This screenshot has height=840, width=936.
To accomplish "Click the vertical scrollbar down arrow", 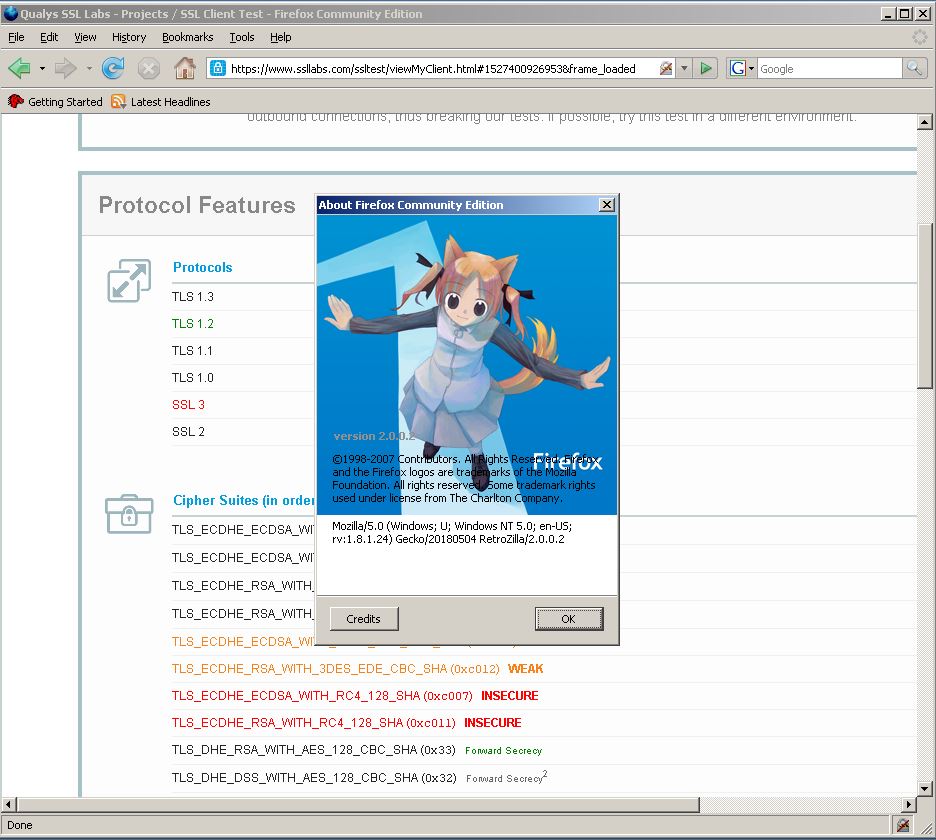I will click(925, 789).
